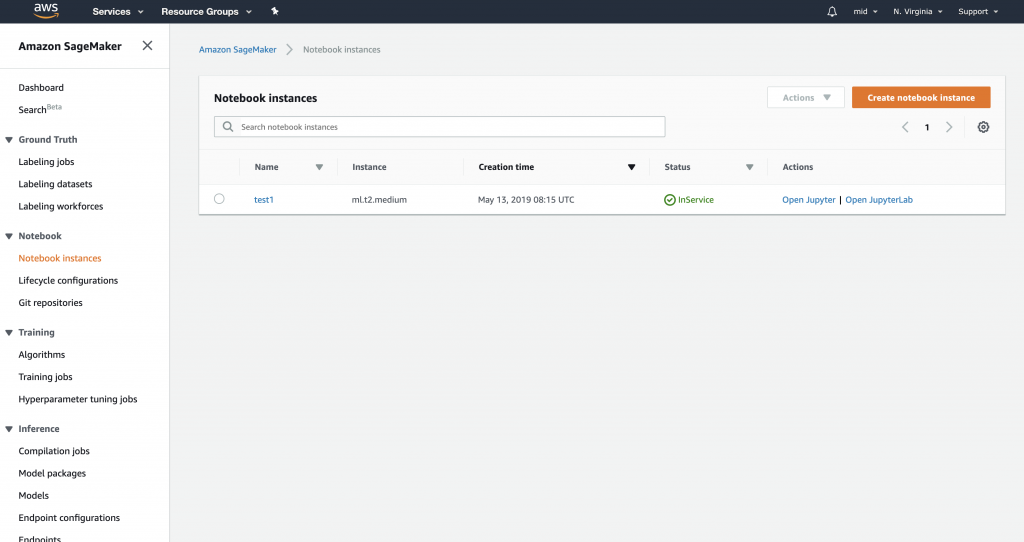Click the Instance column header
Image resolution: width=1024 pixels, height=542 pixels.
(x=370, y=167)
